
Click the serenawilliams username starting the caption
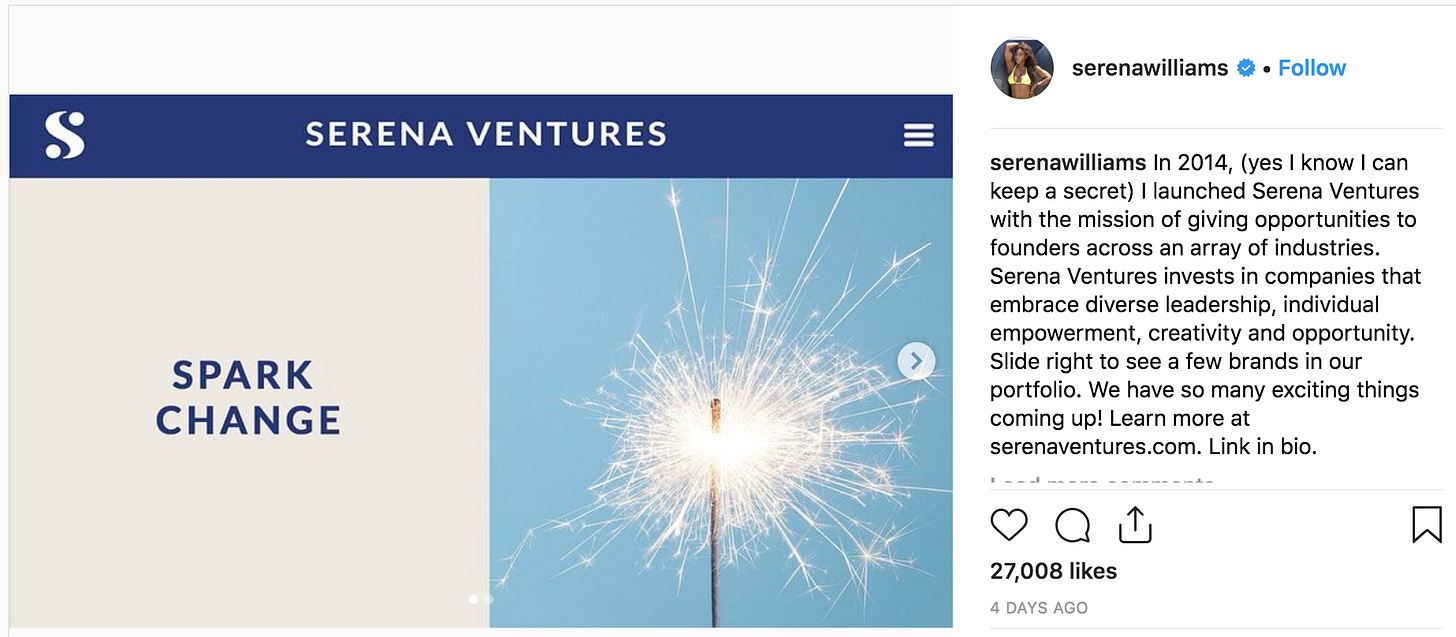coord(1067,162)
